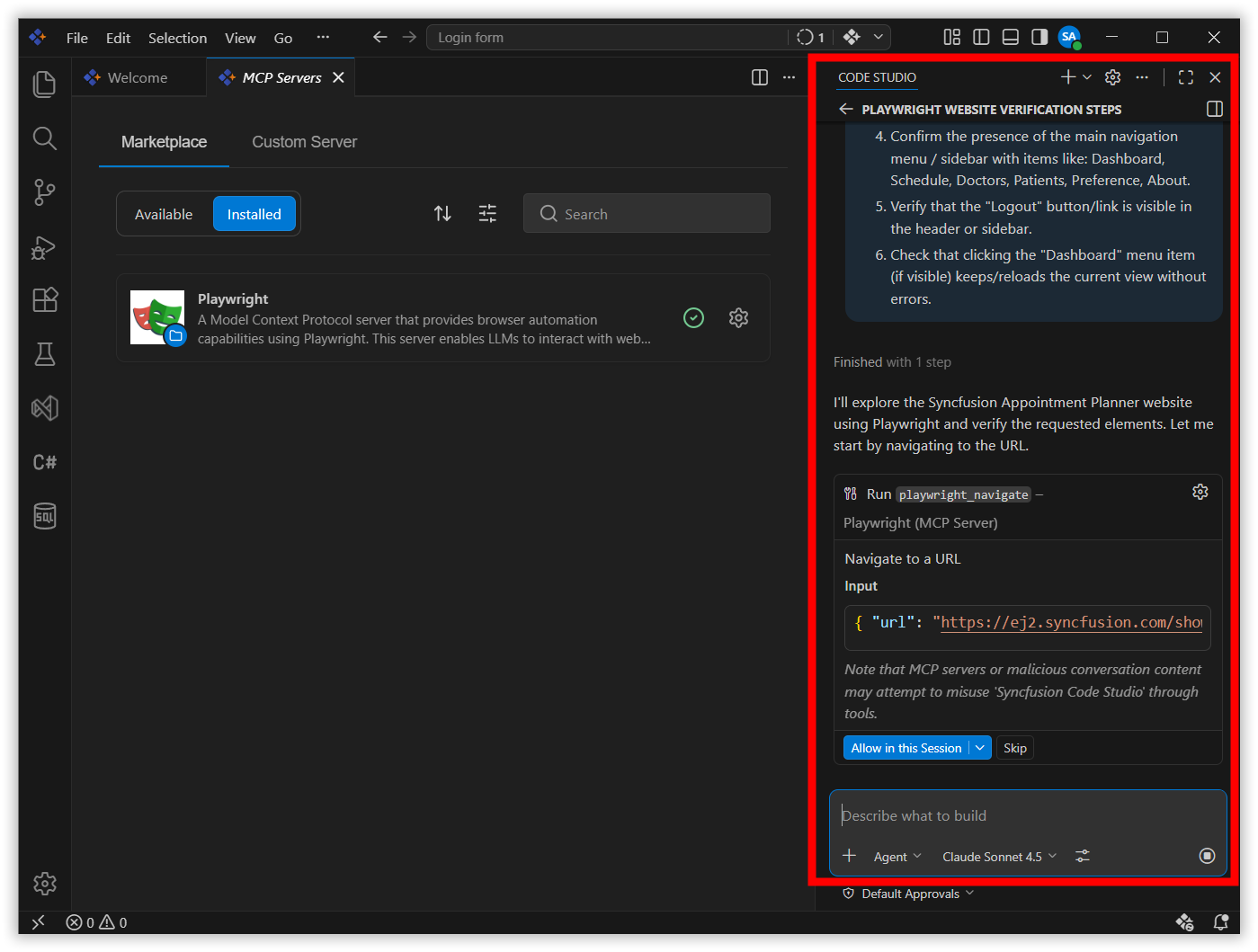The width and height of the screenshot is (1258, 952).
Task: Open the Visual Studio icon view
Action: [x=44, y=408]
